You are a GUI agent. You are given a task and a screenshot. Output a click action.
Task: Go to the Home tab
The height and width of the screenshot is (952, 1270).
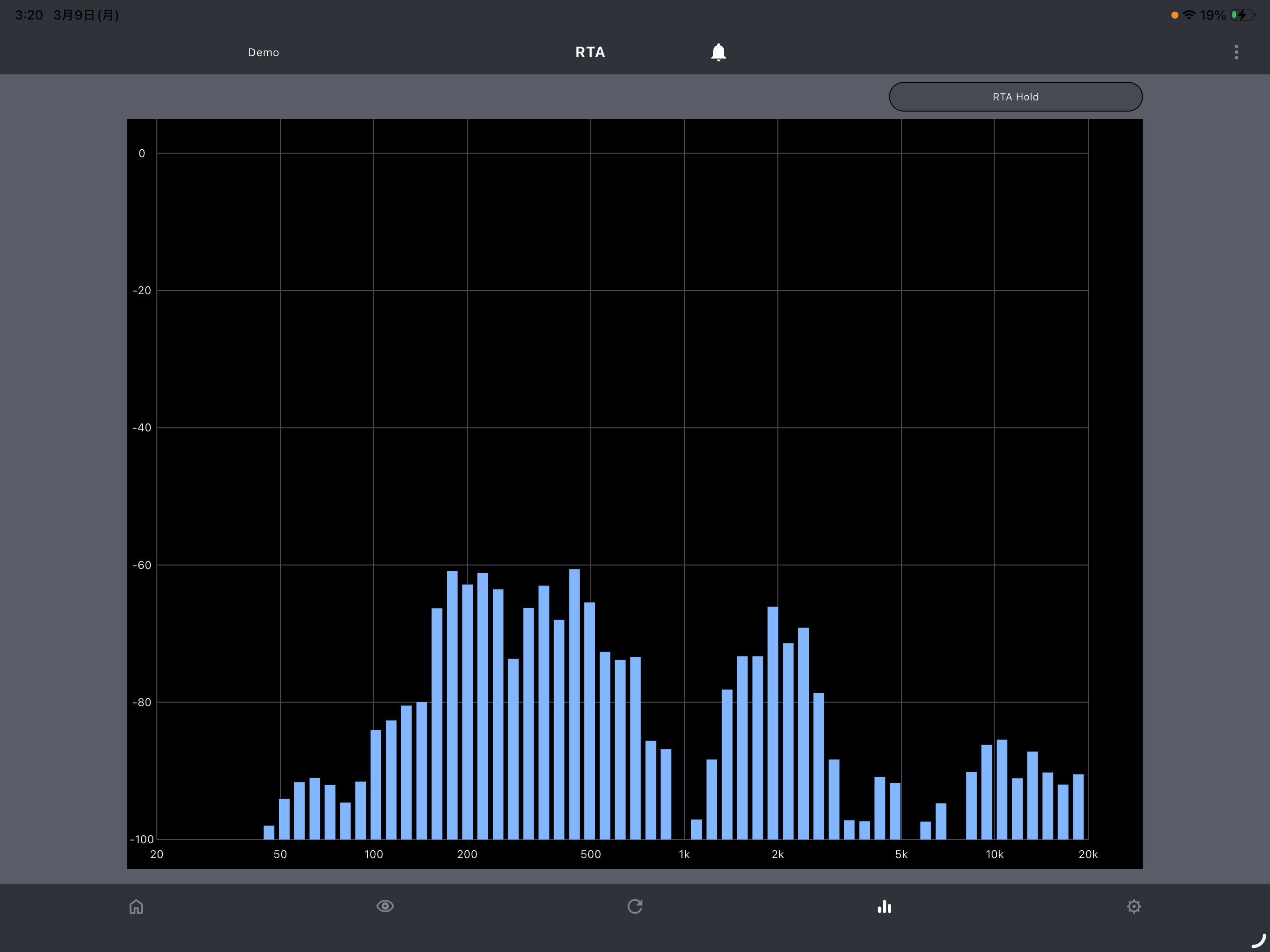click(136, 906)
